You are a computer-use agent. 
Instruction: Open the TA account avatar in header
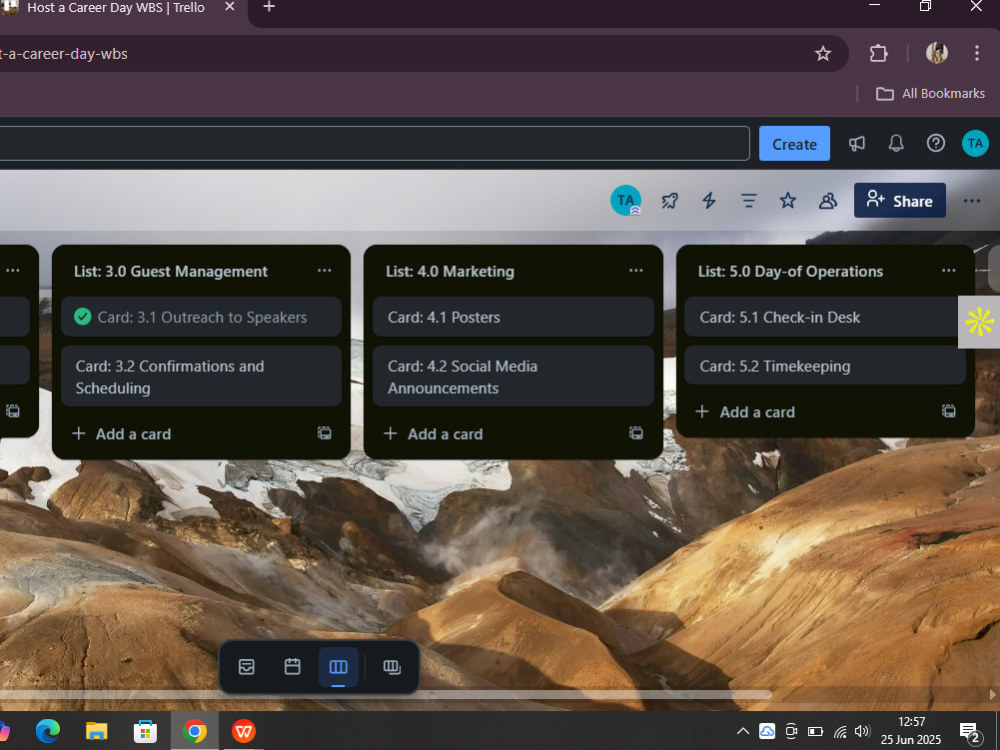[975, 143]
